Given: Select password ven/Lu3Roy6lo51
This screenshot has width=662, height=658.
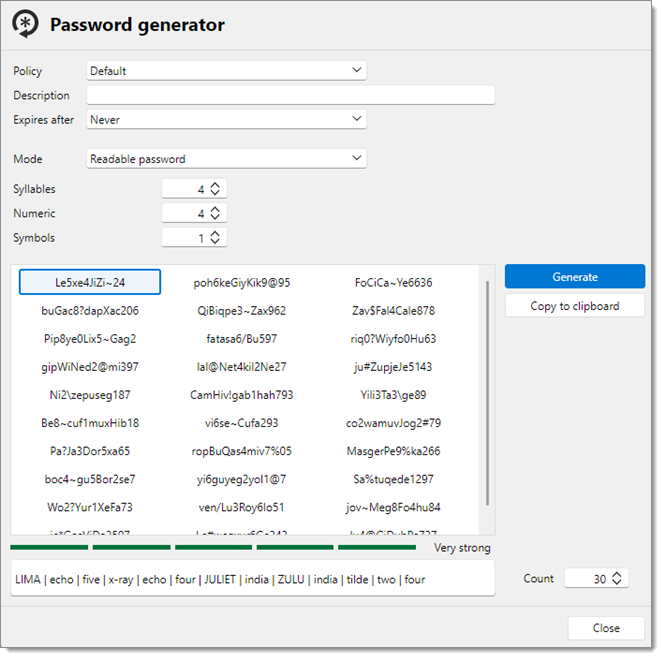Looking at the screenshot, I should 241,507.
